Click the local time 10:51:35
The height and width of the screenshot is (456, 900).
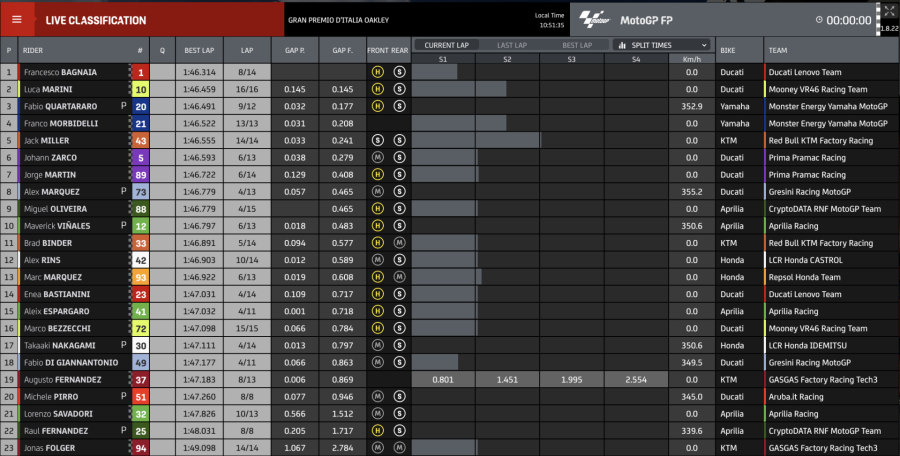point(552,25)
